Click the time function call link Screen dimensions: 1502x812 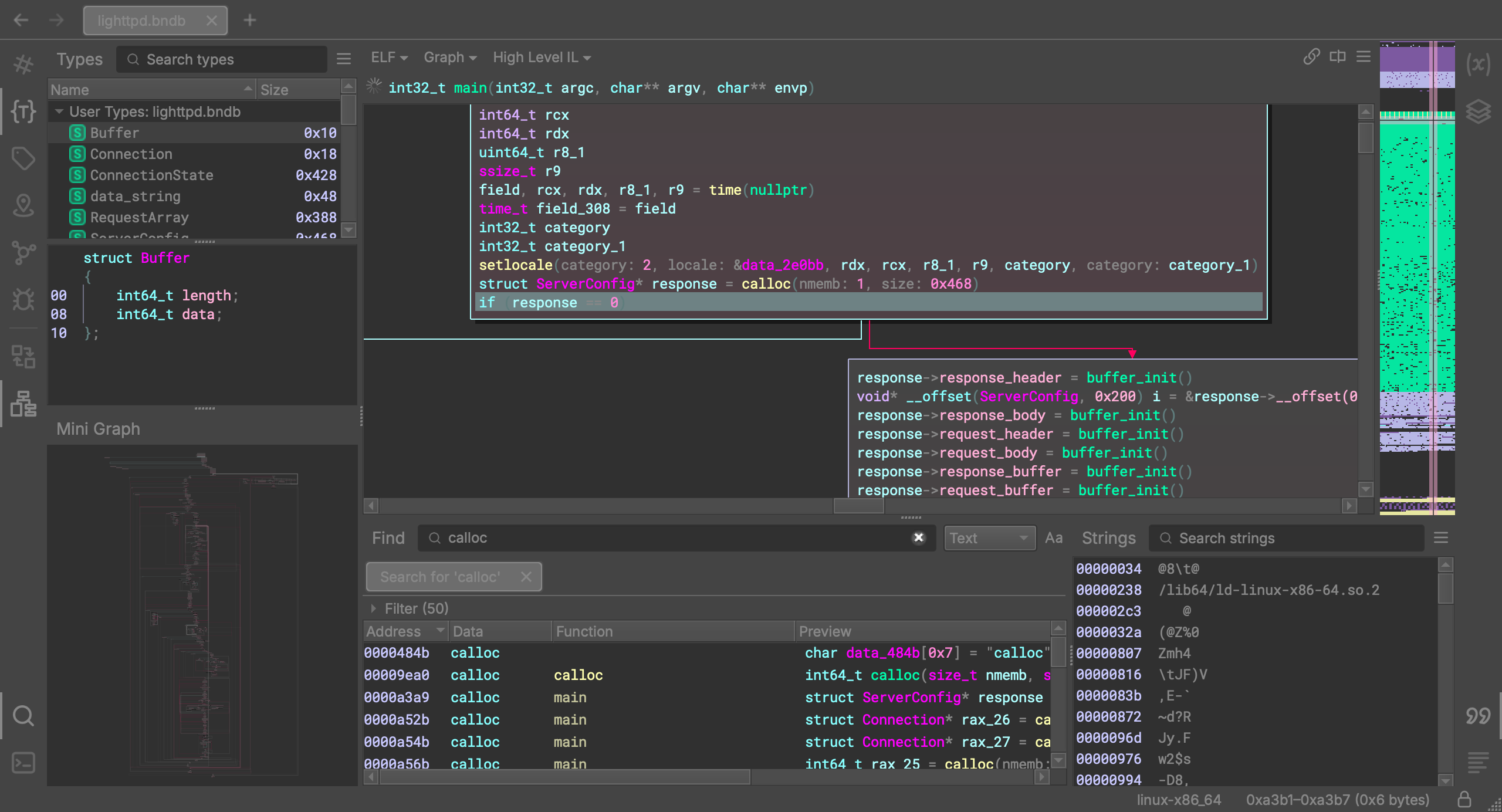(725, 190)
